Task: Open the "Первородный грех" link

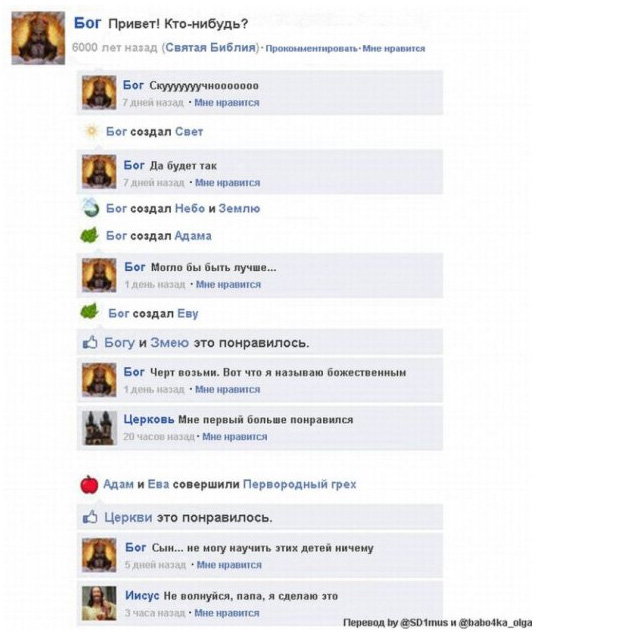Action: (x=300, y=484)
